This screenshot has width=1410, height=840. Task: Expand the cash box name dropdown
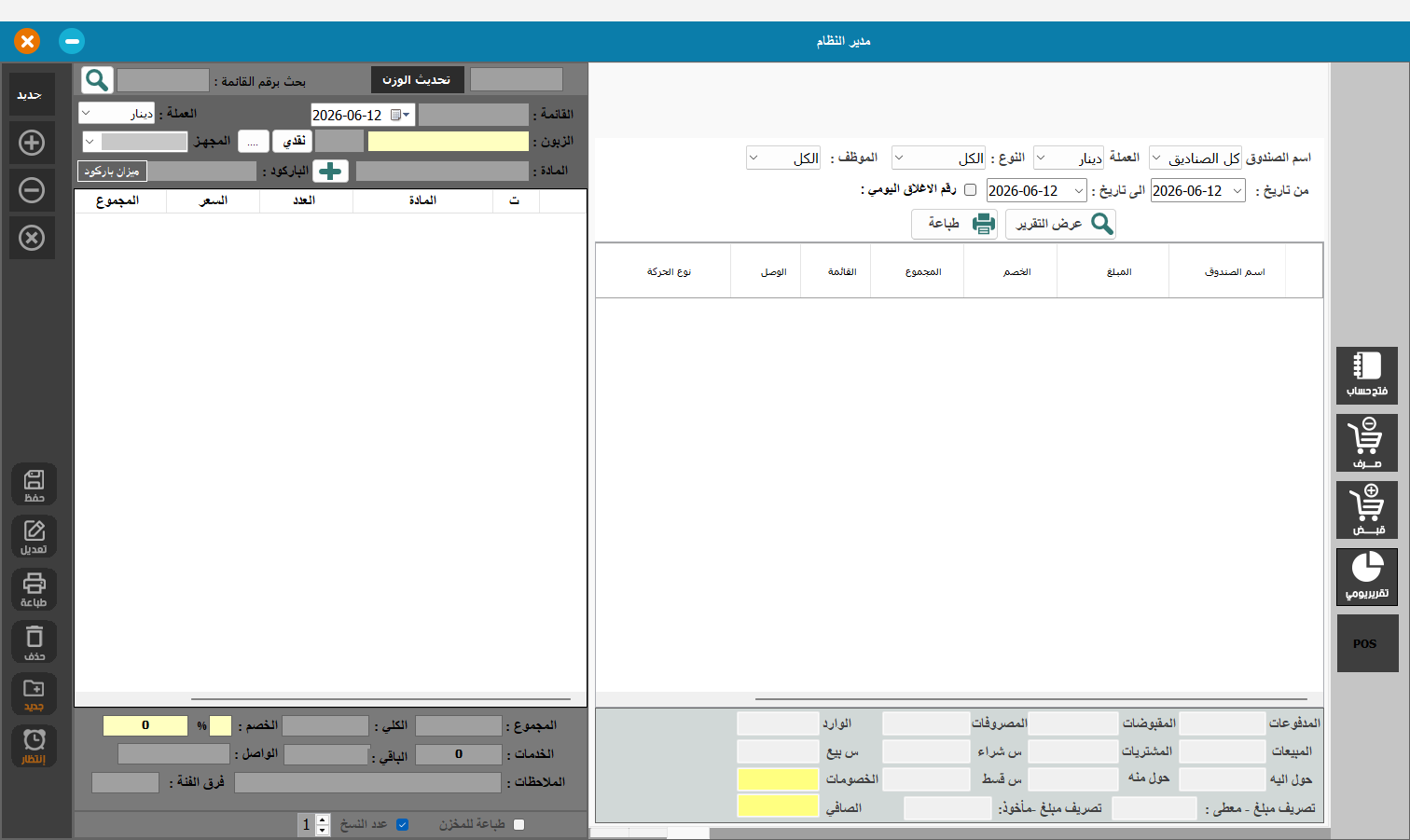1196,158
